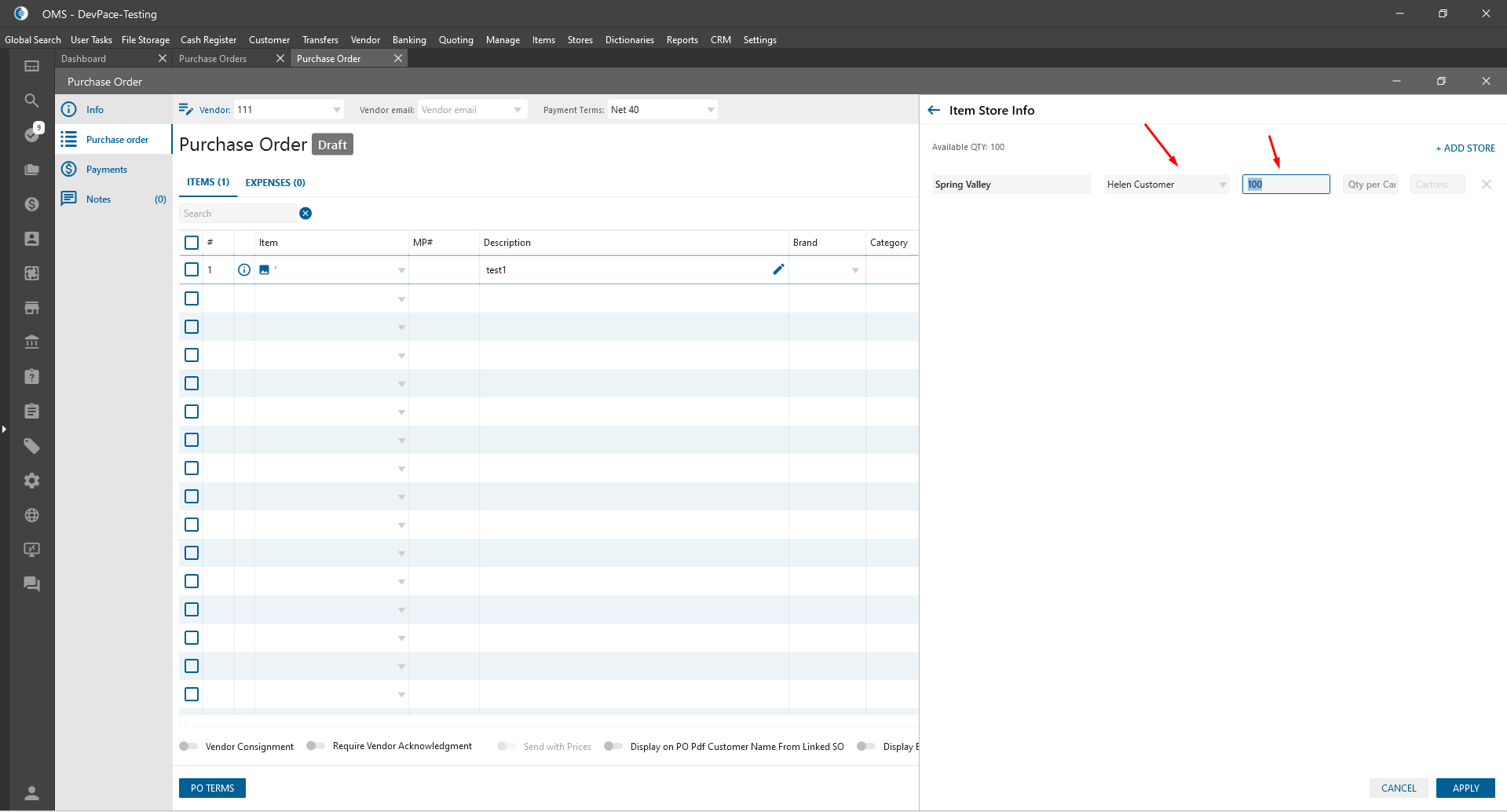Click the CANCEL button
The width and height of the screenshot is (1507, 812).
click(x=1399, y=788)
